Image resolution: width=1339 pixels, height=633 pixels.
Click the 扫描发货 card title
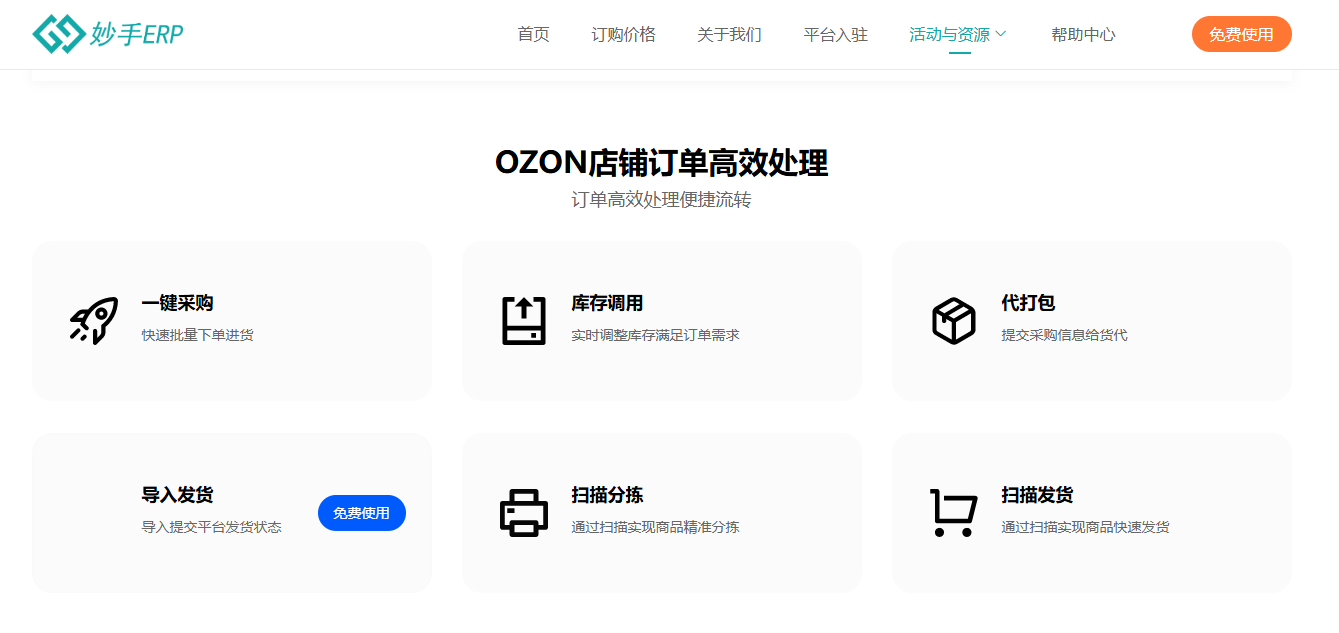(x=1037, y=495)
